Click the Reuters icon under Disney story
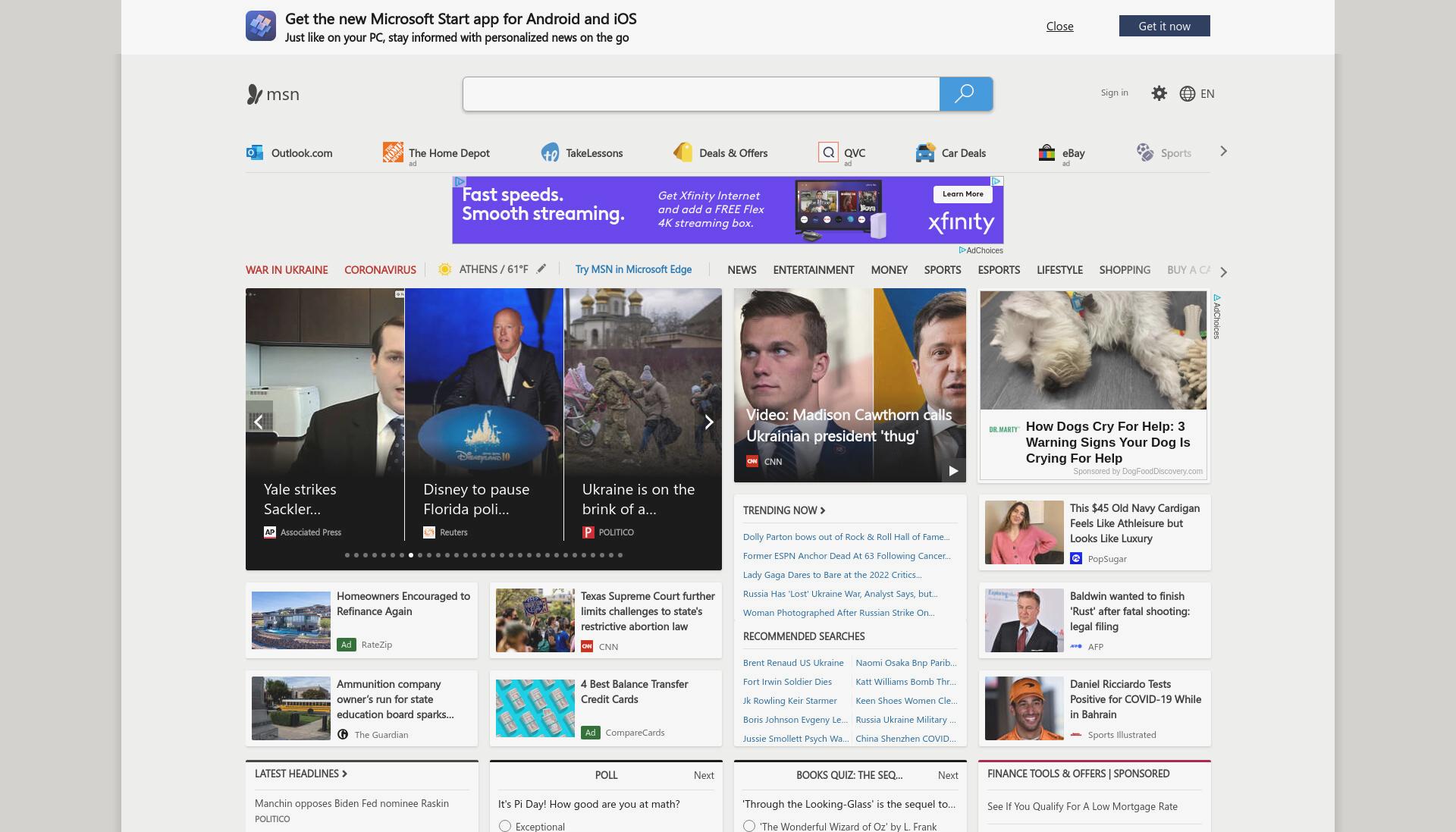 click(x=429, y=532)
